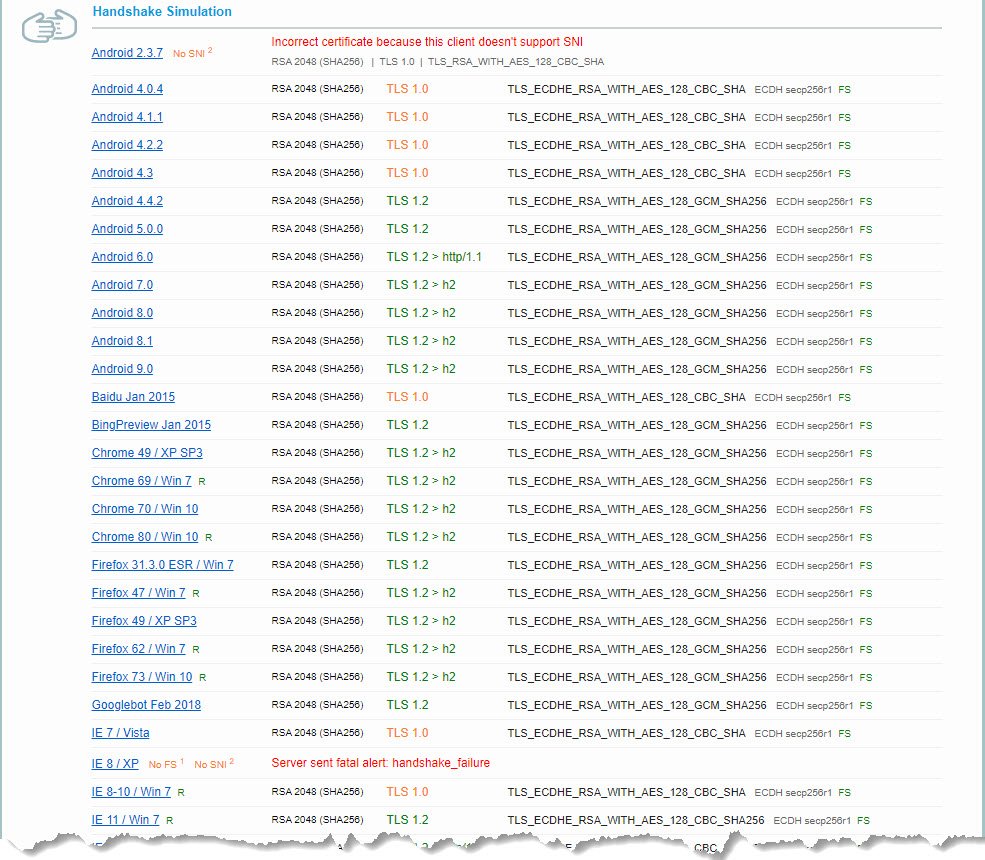
Task: Open the Baidu Jan 2015 link
Action: 133,396
